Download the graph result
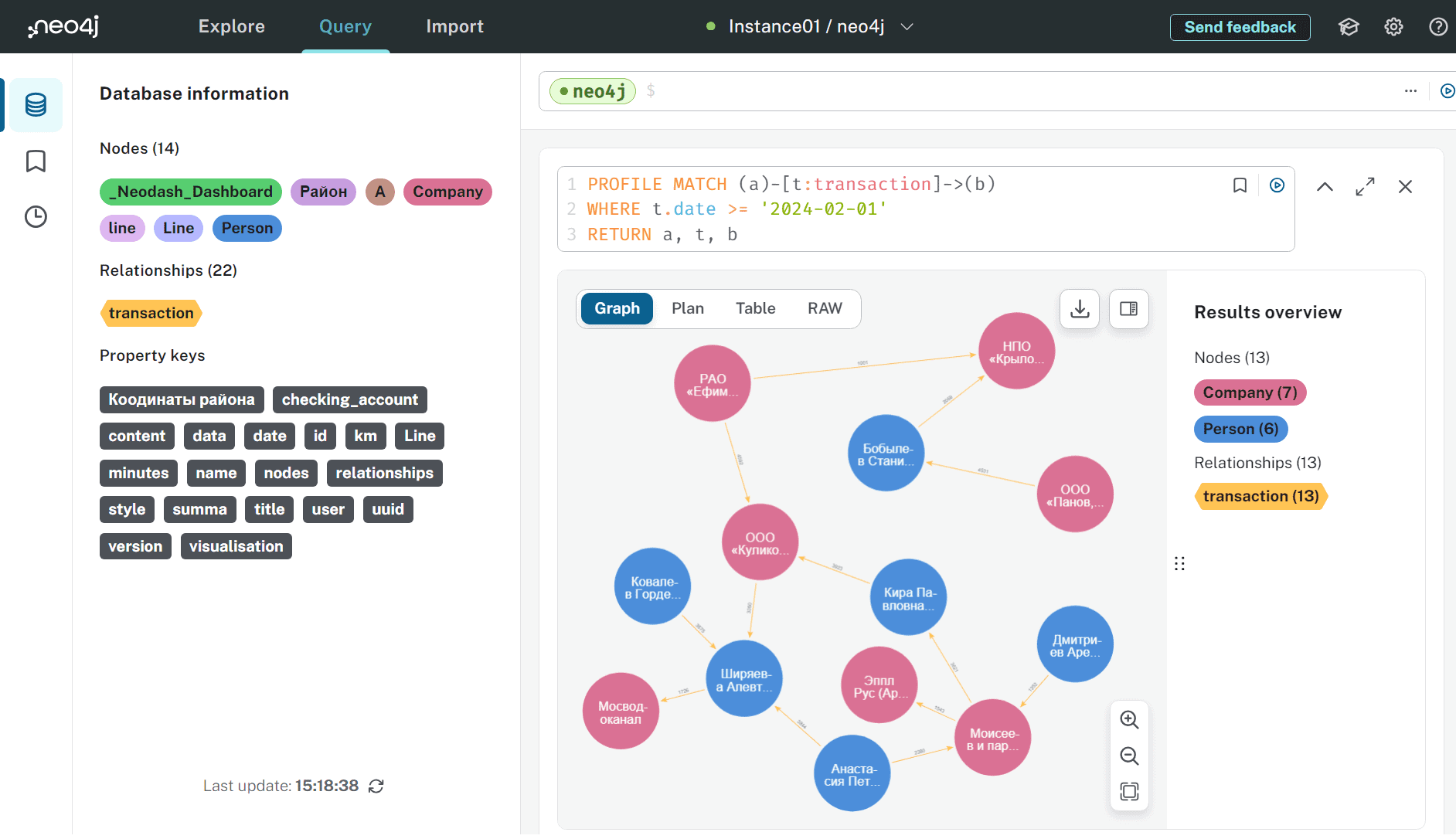Image resolution: width=1456 pixels, height=839 pixels. tap(1080, 309)
